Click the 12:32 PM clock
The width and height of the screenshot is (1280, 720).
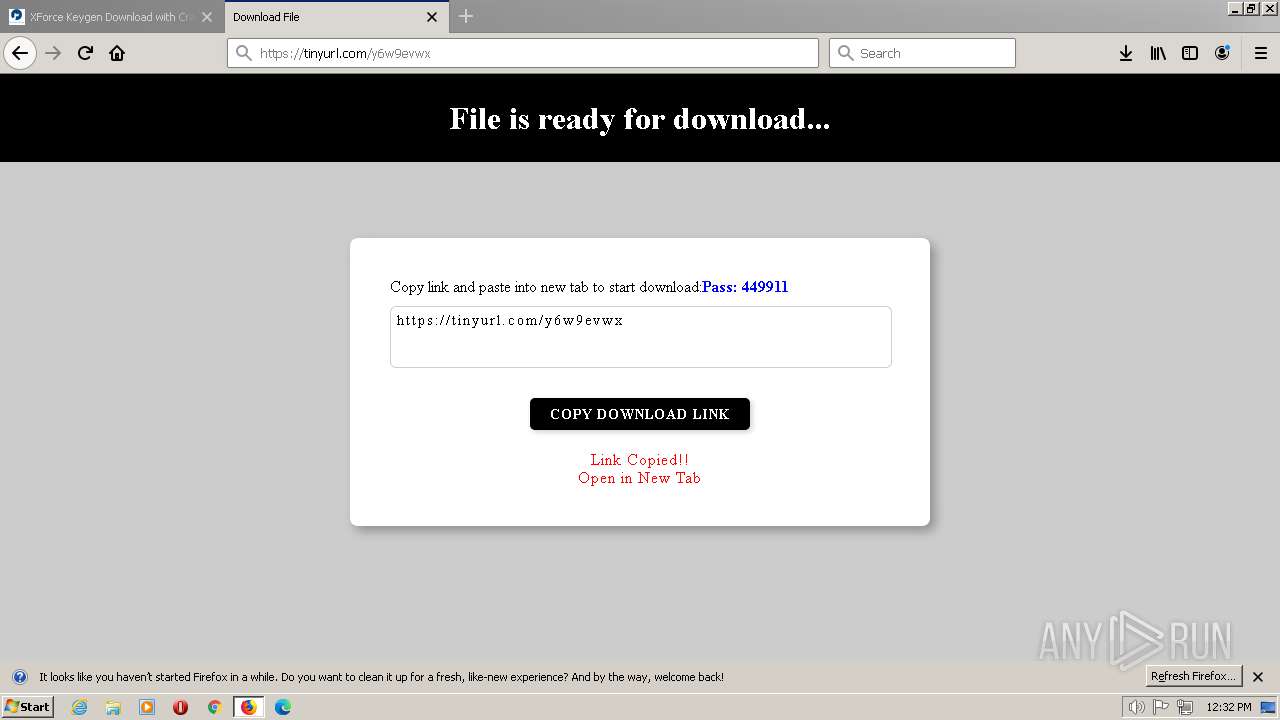click(1229, 707)
